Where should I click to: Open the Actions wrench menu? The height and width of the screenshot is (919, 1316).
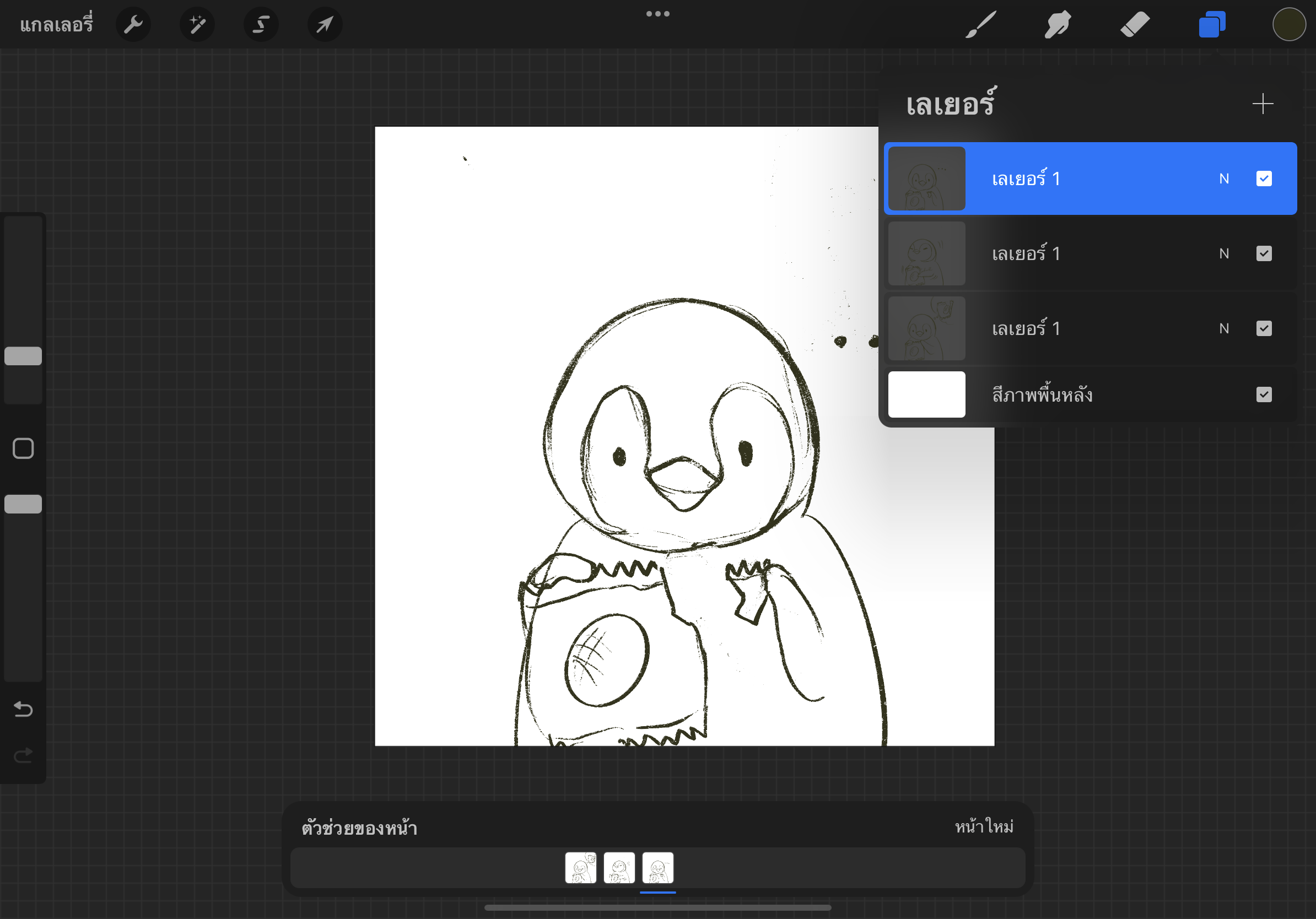pos(133,25)
